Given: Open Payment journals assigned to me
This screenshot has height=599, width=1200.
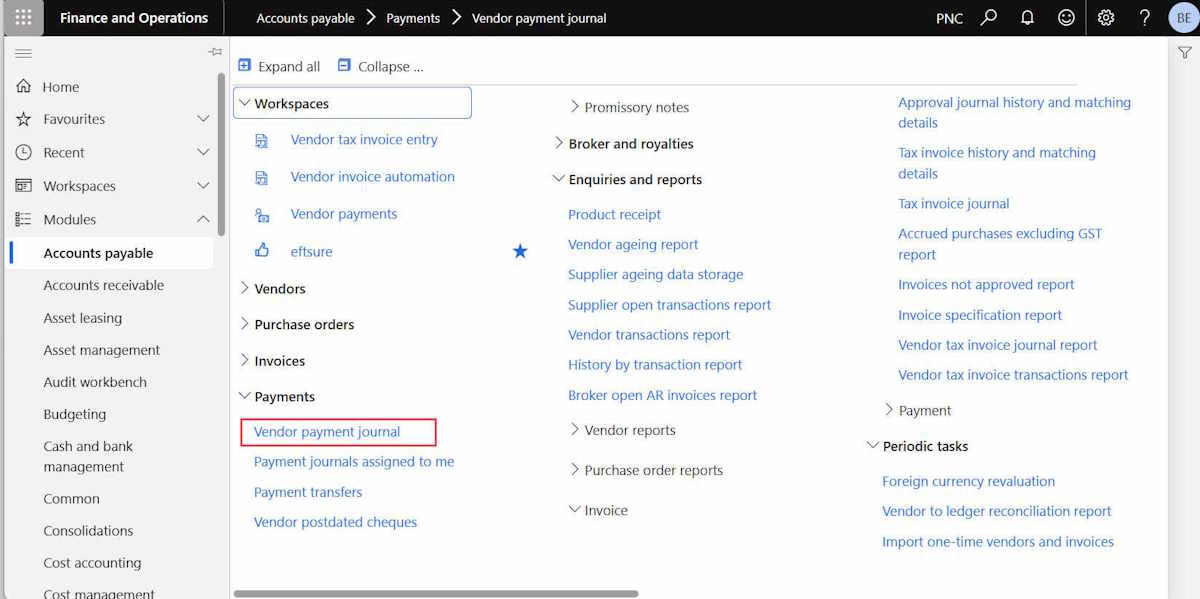Looking at the screenshot, I should point(354,462).
